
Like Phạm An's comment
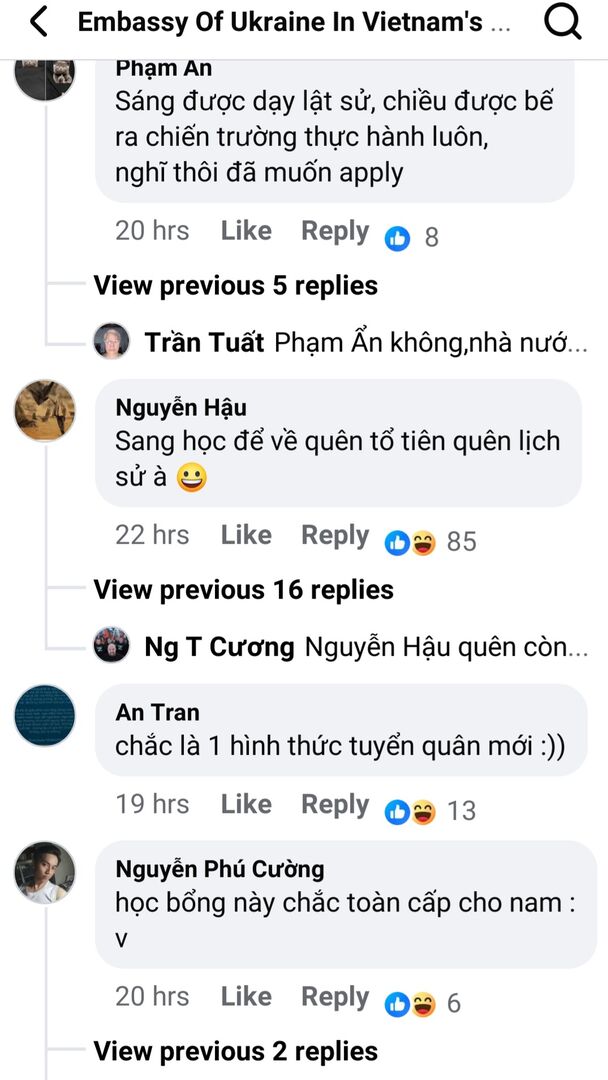click(x=246, y=231)
